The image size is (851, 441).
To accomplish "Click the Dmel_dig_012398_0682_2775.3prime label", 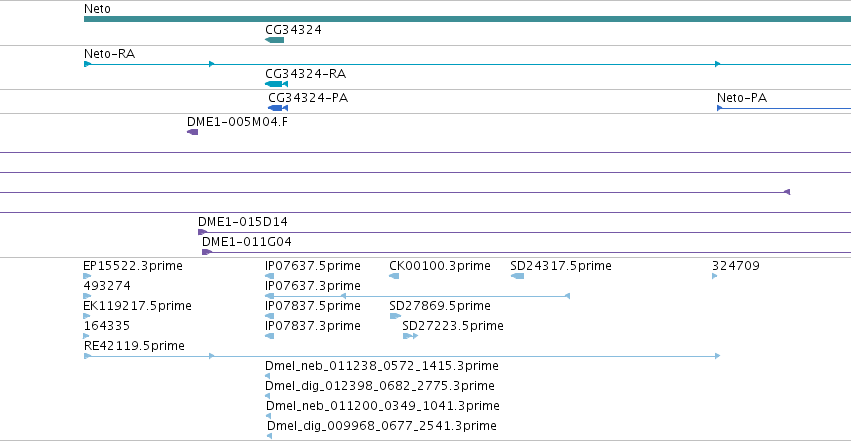I will click(x=380, y=386).
